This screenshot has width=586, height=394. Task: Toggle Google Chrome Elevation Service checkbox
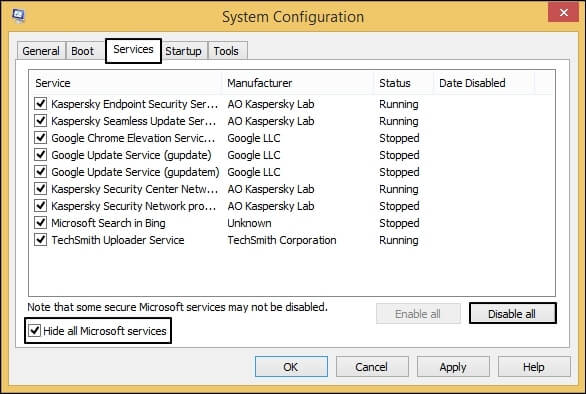coord(40,138)
